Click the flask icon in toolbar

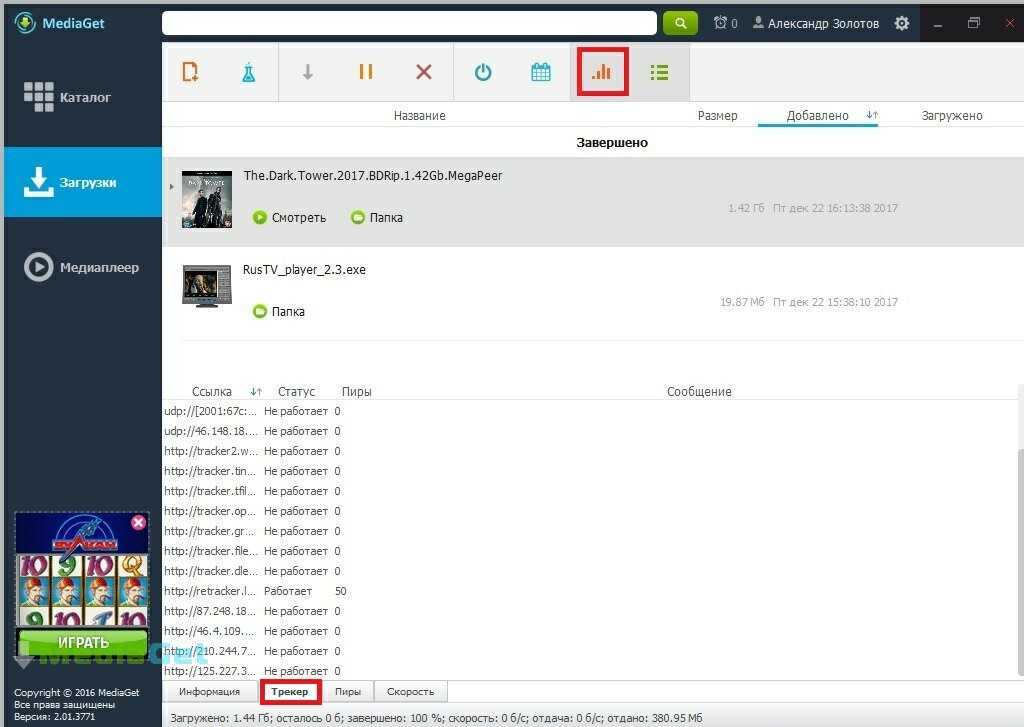tap(248, 72)
